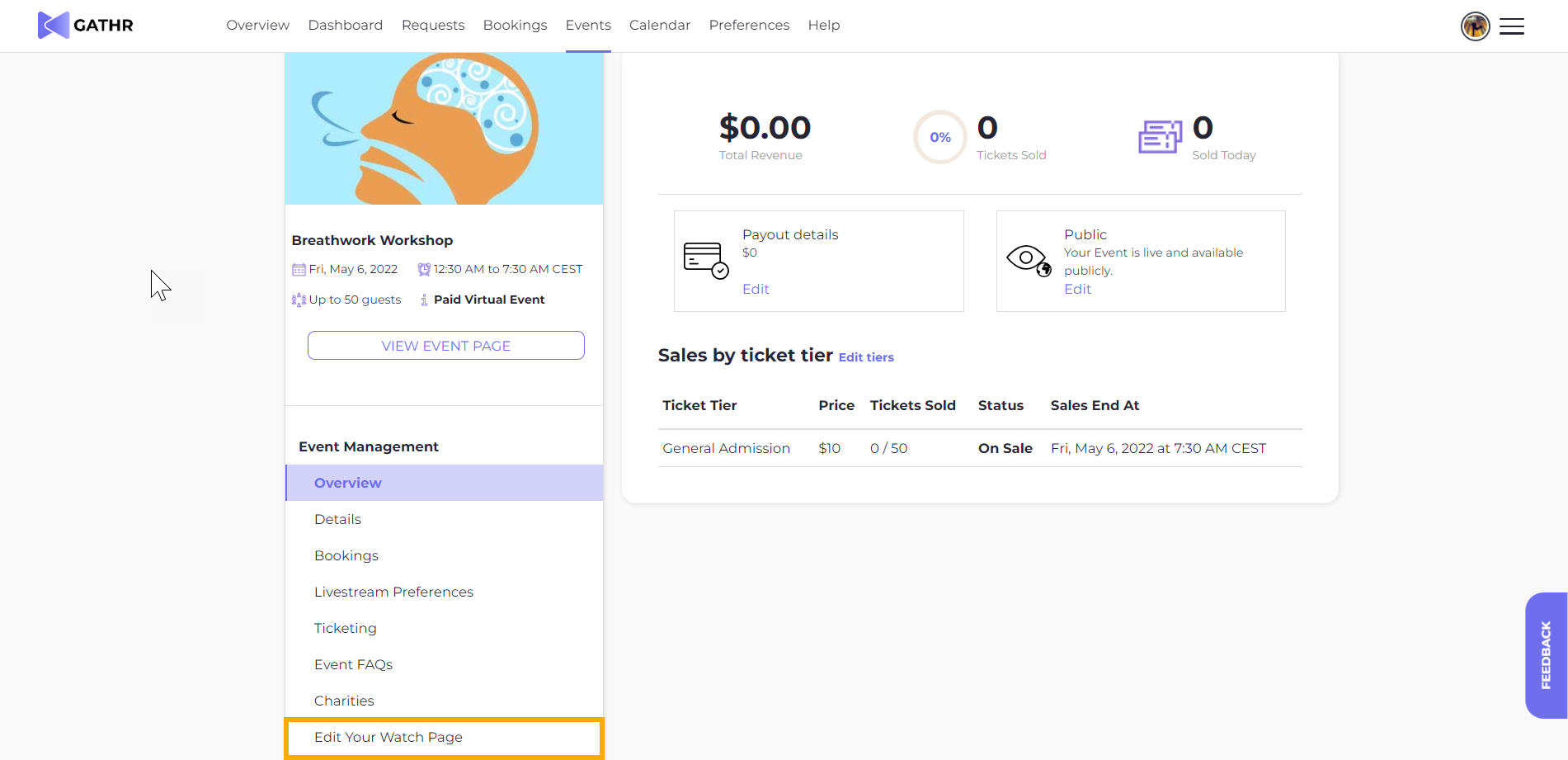Screen dimensions: 1568x760
Task: Go to Dashboard in the top menu
Action: (345, 26)
